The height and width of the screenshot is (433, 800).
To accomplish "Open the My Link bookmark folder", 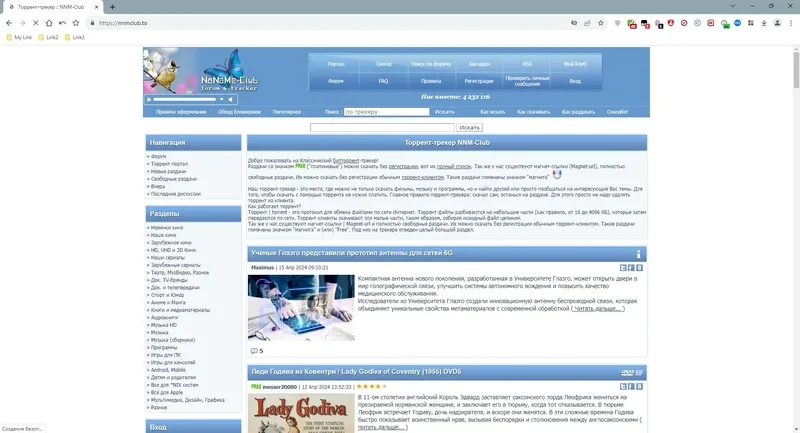I will tap(19, 37).
